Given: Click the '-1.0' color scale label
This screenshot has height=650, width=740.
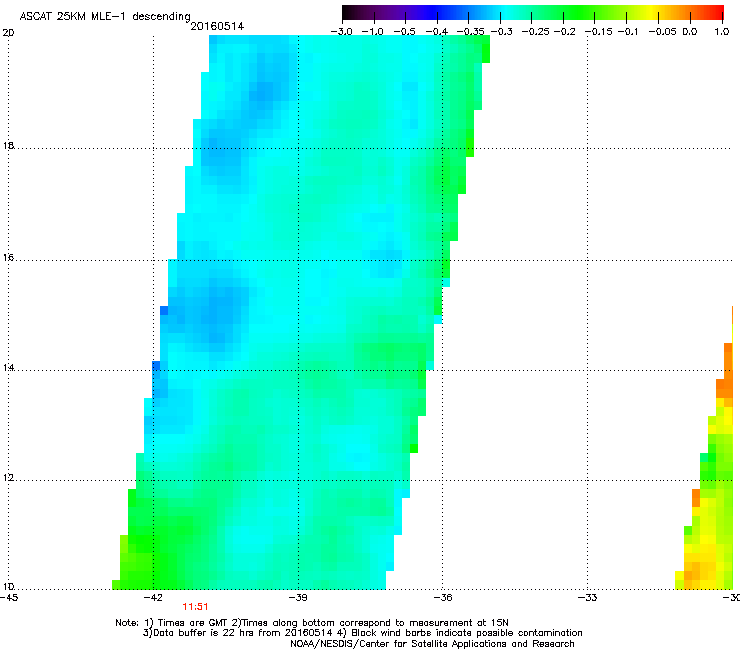Looking at the screenshot, I should click(373, 32).
